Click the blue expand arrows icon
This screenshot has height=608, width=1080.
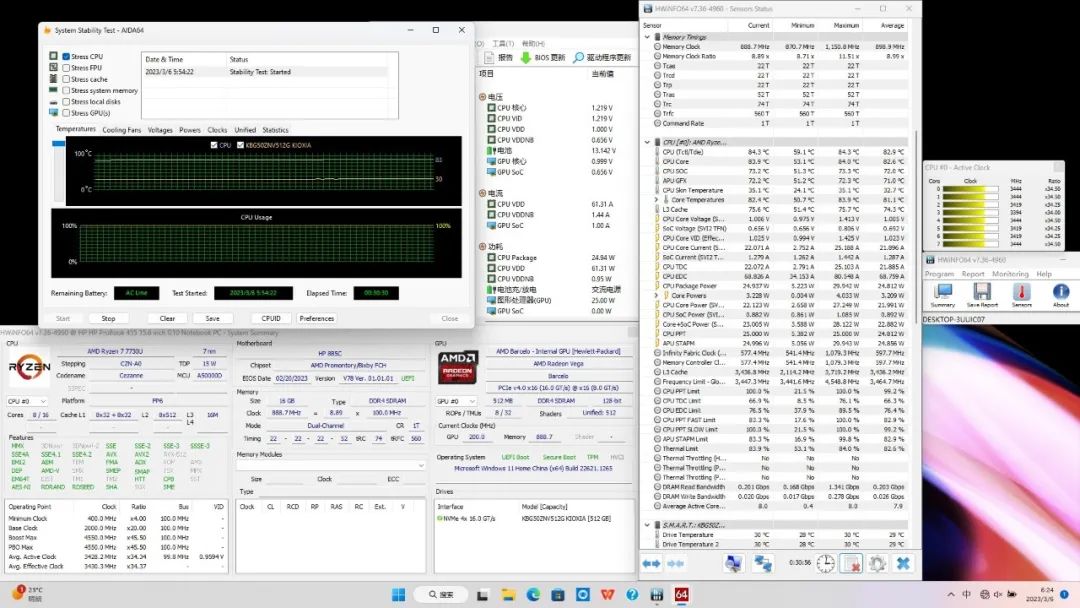tap(651, 563)
